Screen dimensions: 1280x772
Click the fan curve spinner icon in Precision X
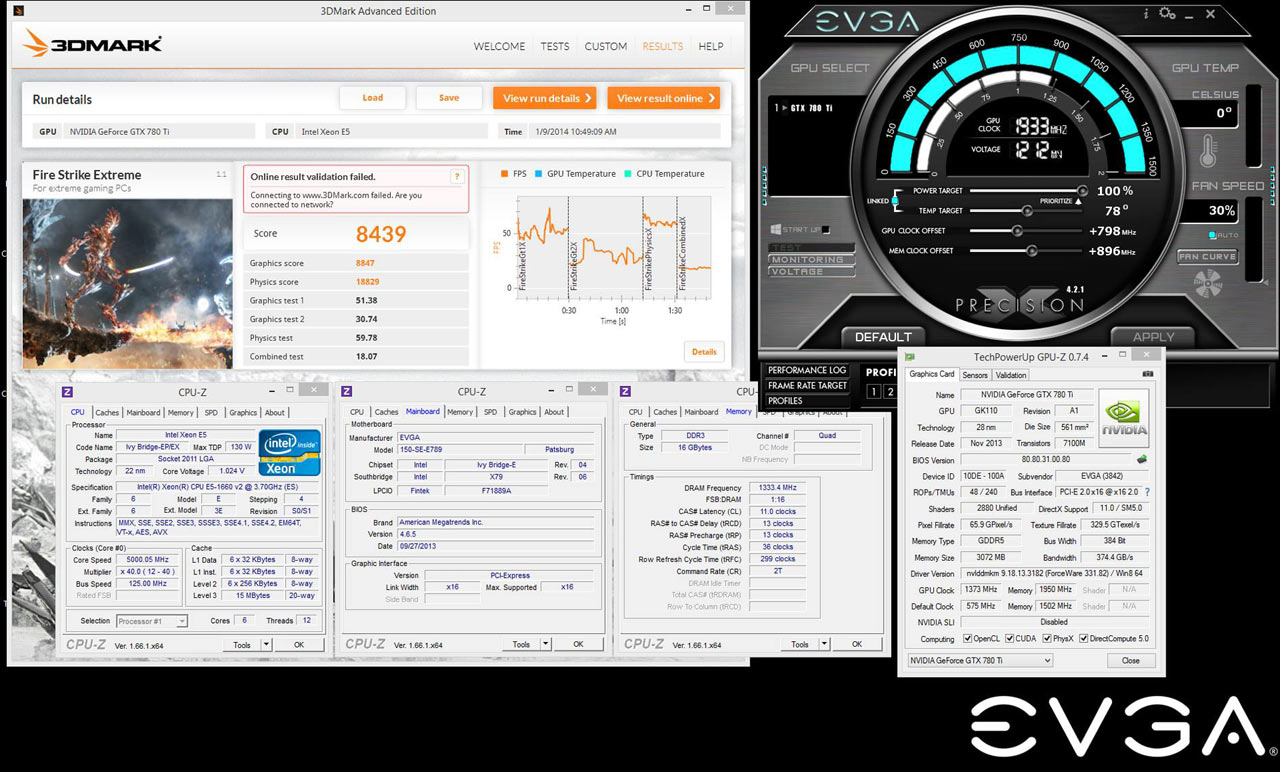click(1208, 284)
